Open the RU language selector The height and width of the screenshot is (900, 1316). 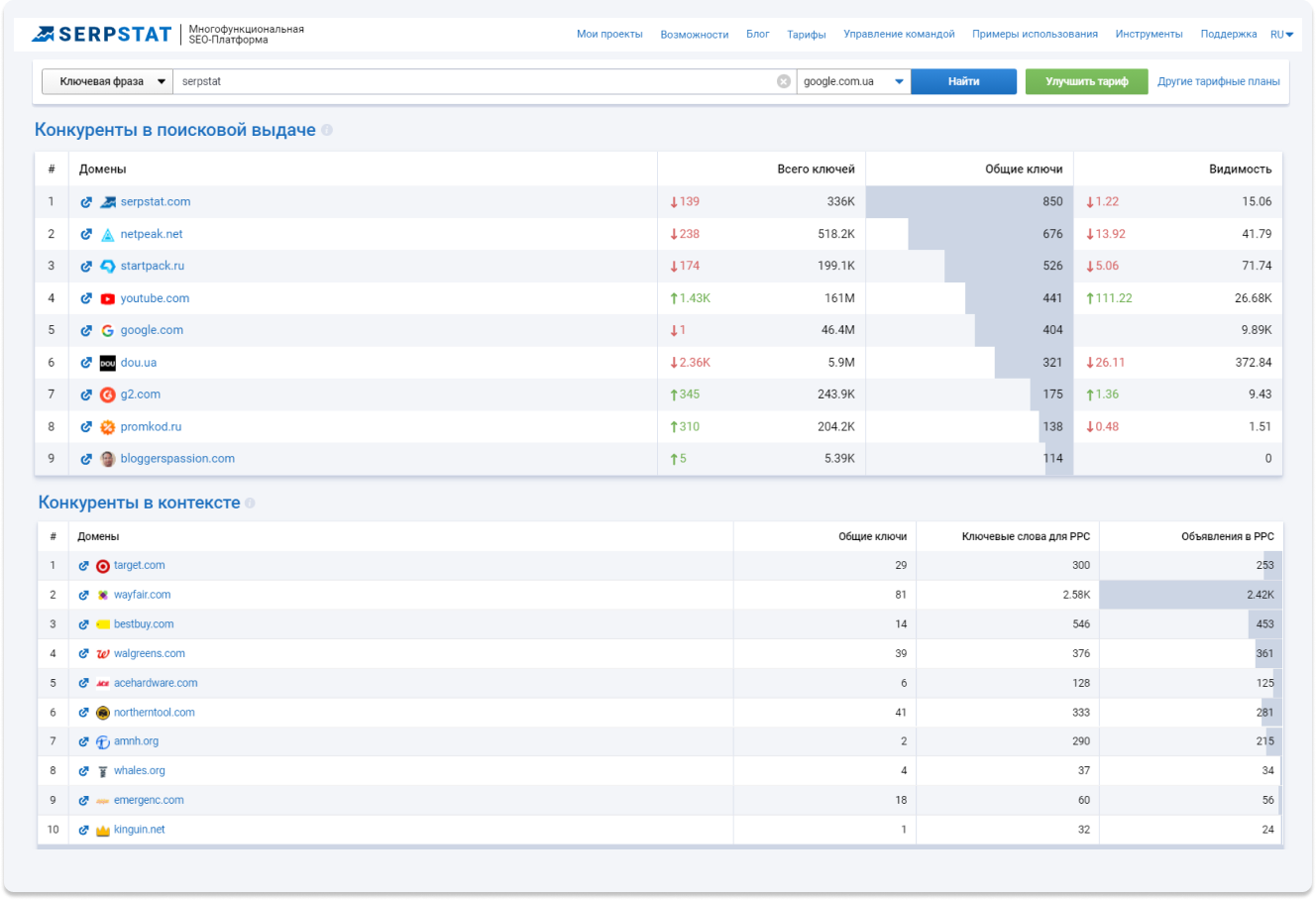[x=1282, y=35]
